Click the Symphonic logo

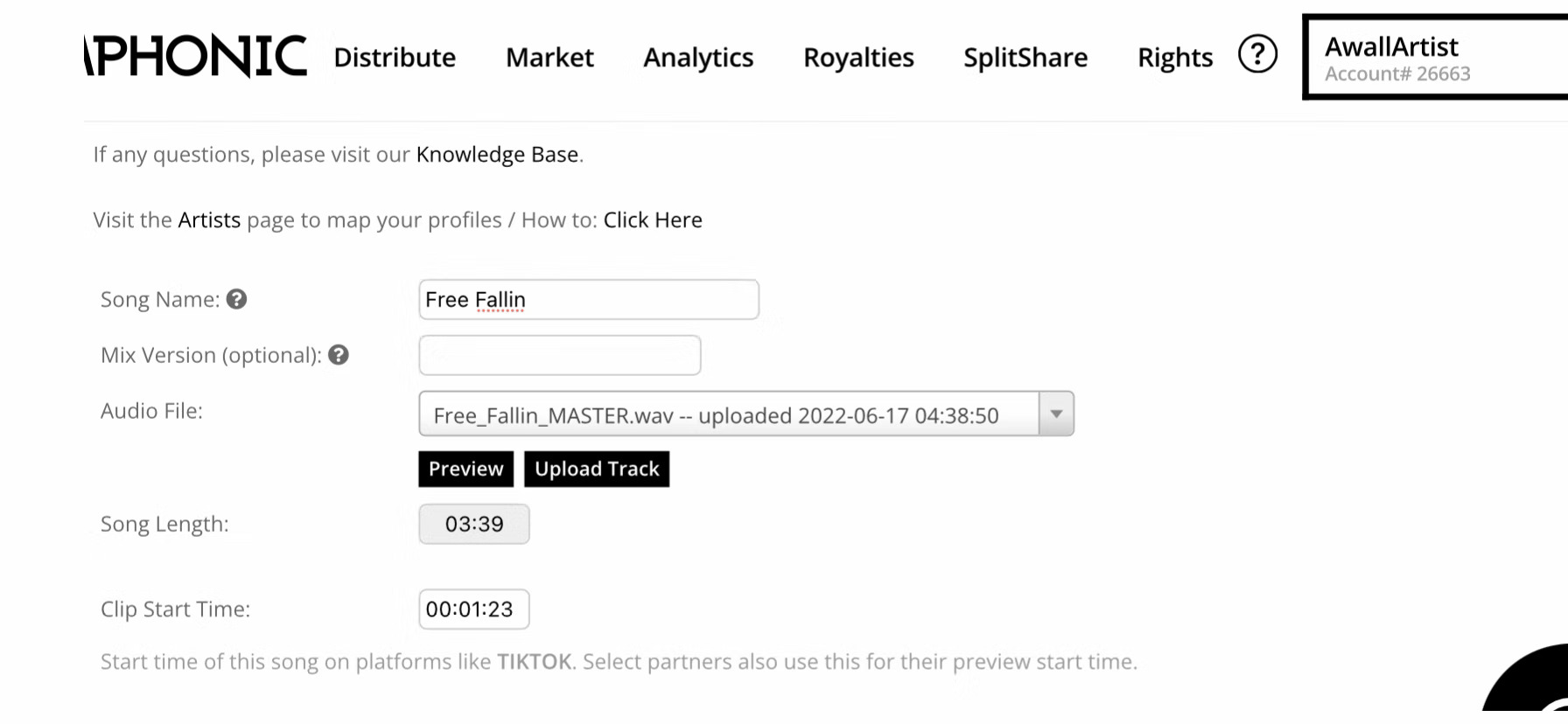[x=197, y=56]
